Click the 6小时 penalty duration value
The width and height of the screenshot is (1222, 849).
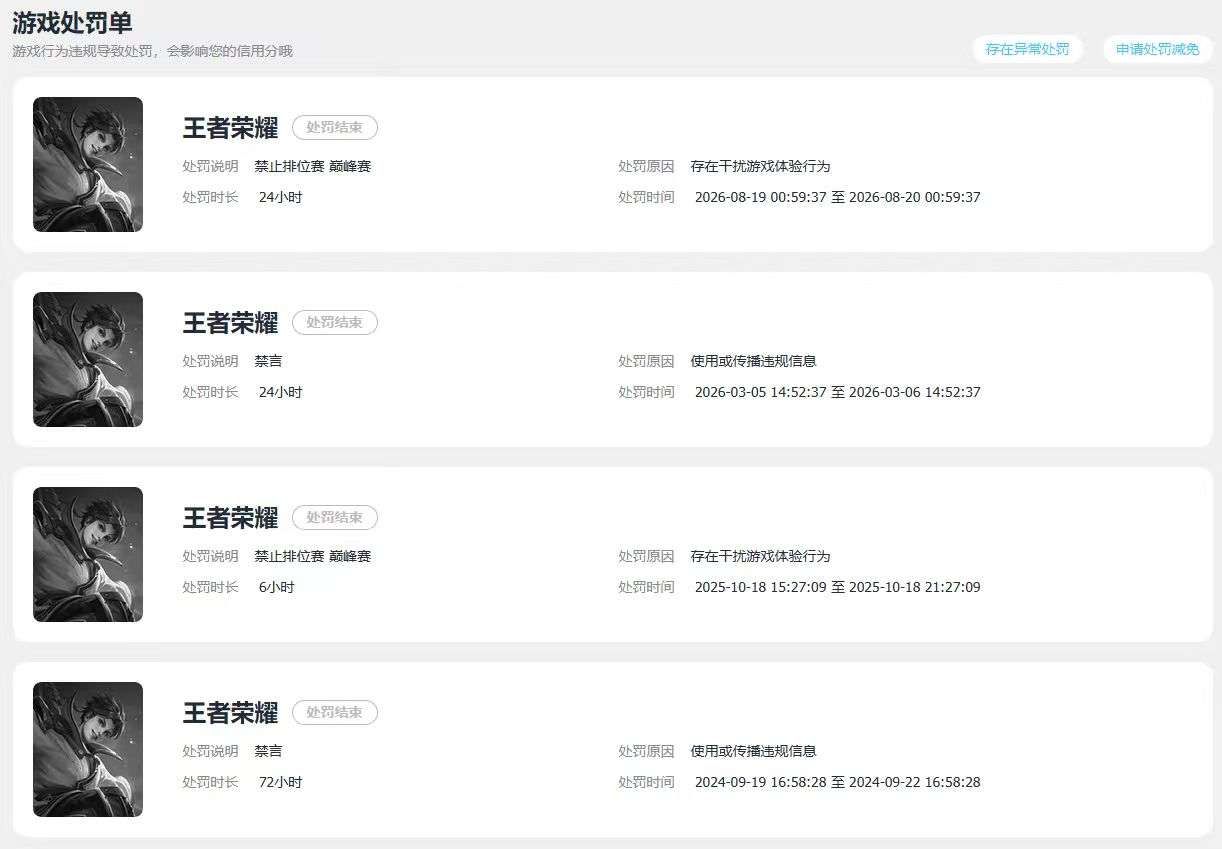277,587
